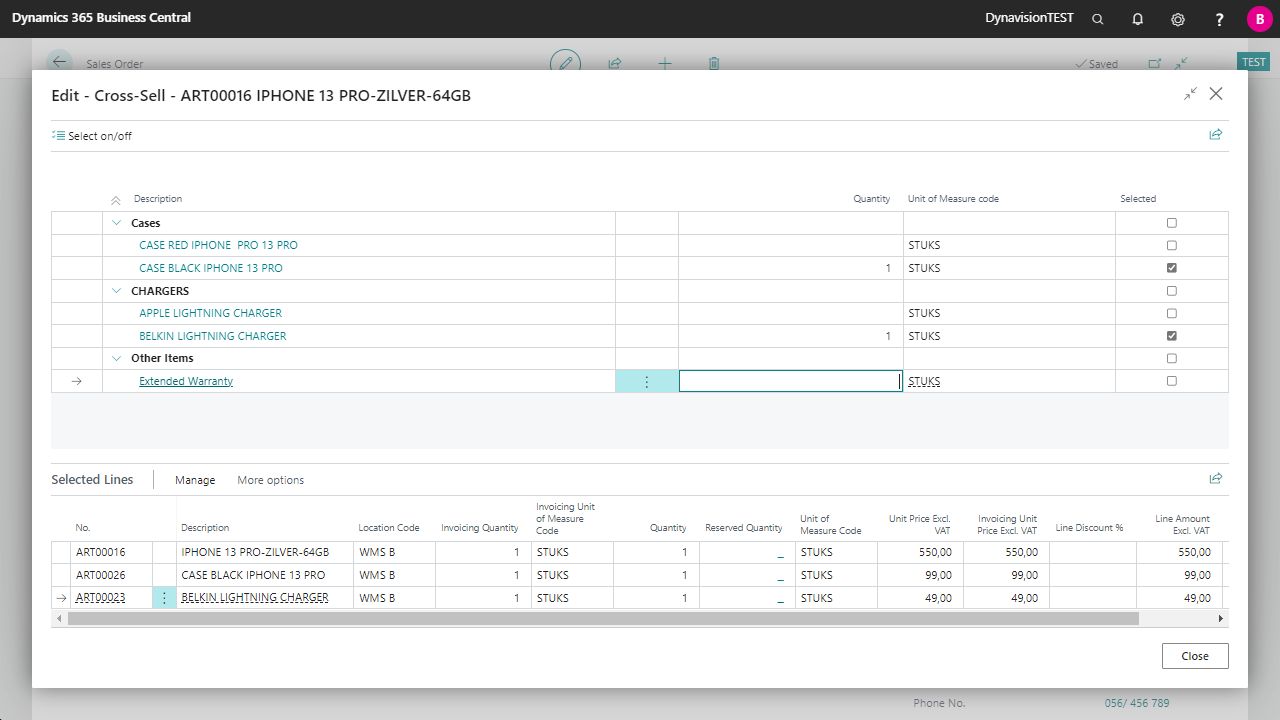The width and height of the screenshot is (1280, 720).
Task: Open row menu for ART00023 line
Action: [x=164, y=598]
